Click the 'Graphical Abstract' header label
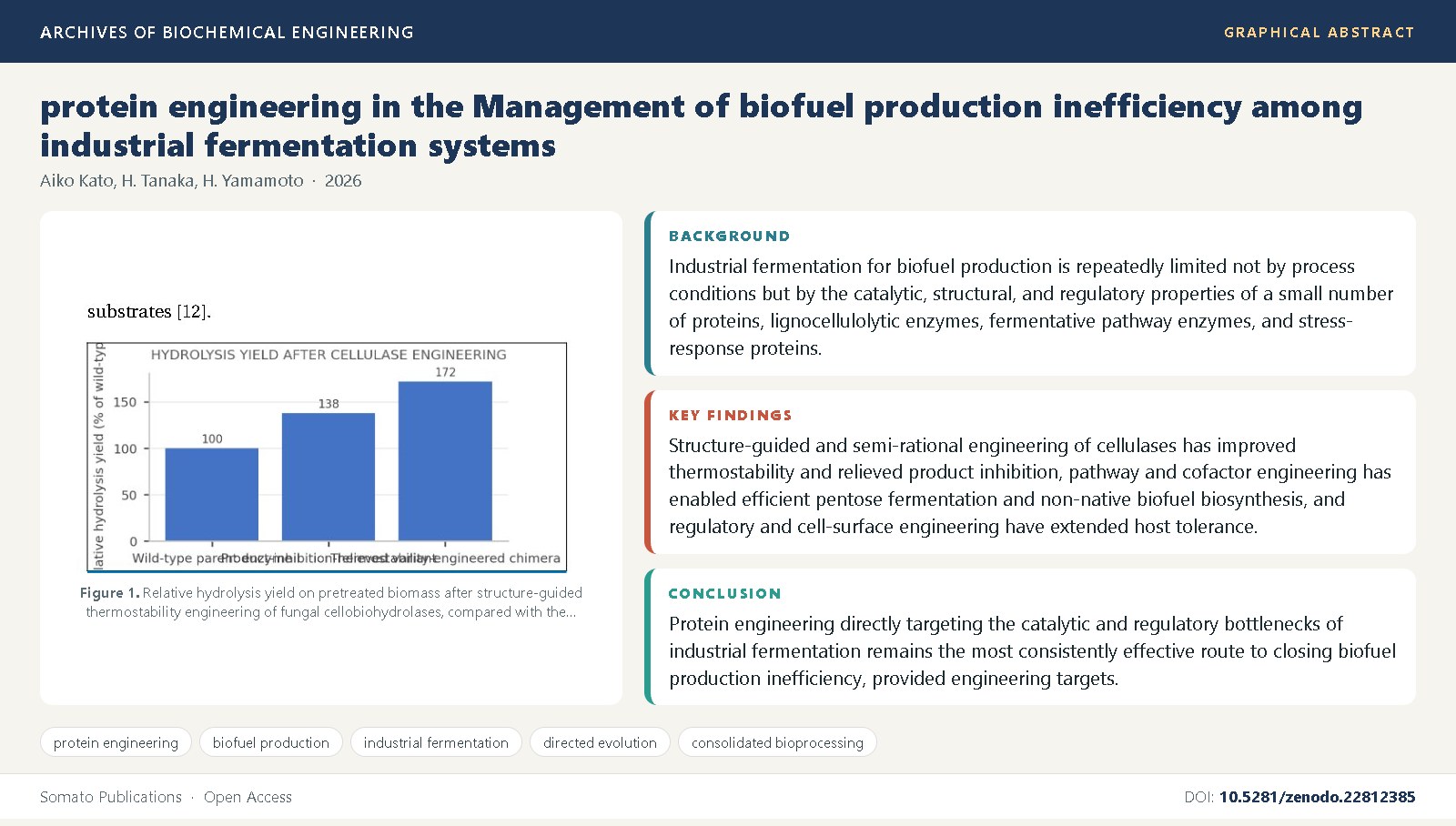 point(1319,32)
